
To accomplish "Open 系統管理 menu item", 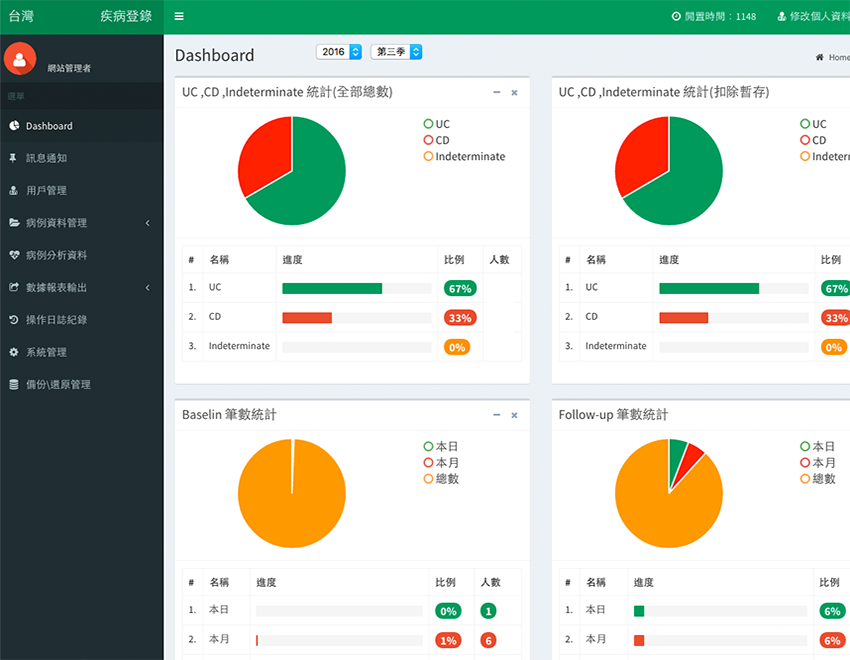I will pos(82,352).
